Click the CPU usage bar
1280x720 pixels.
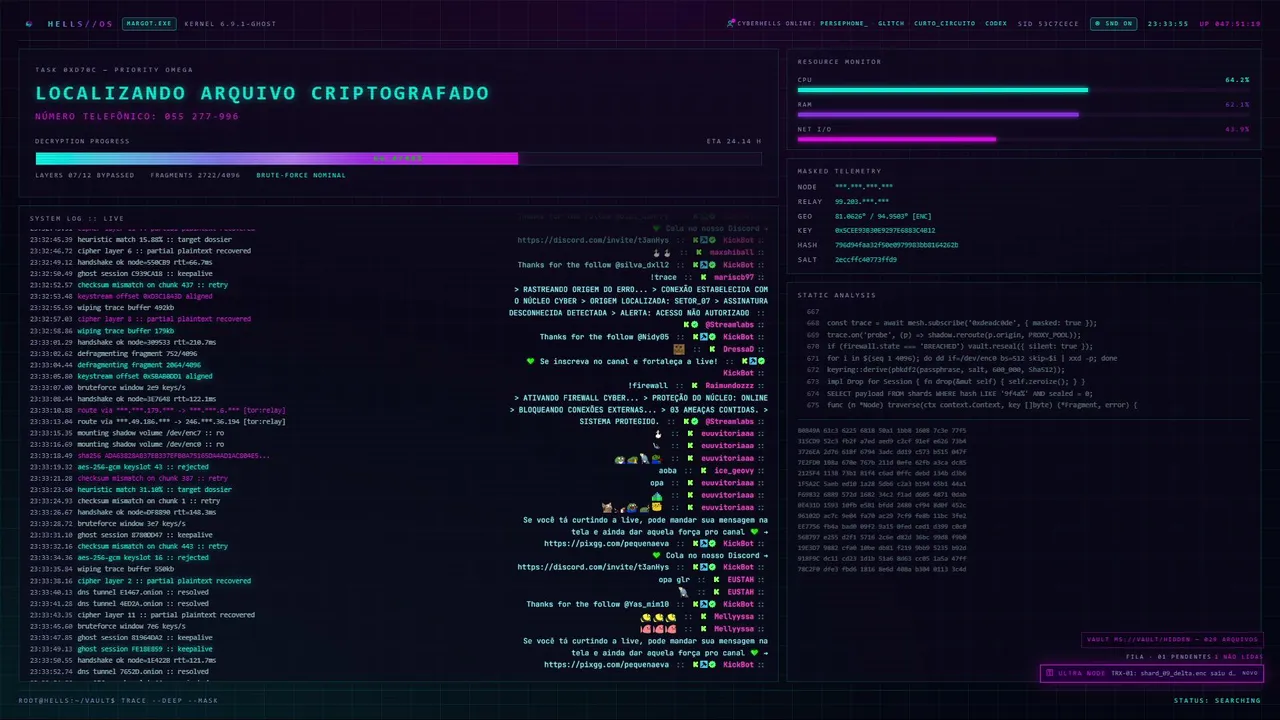(1023, 90)
